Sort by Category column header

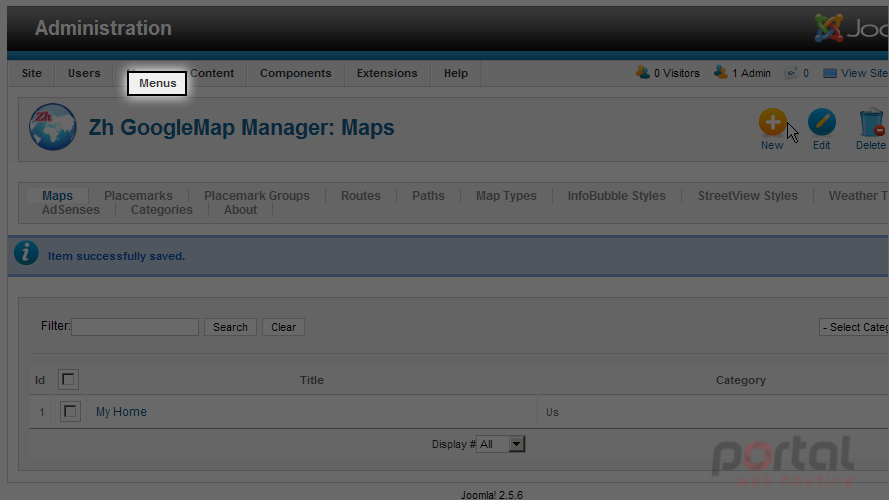click(740, 380)
